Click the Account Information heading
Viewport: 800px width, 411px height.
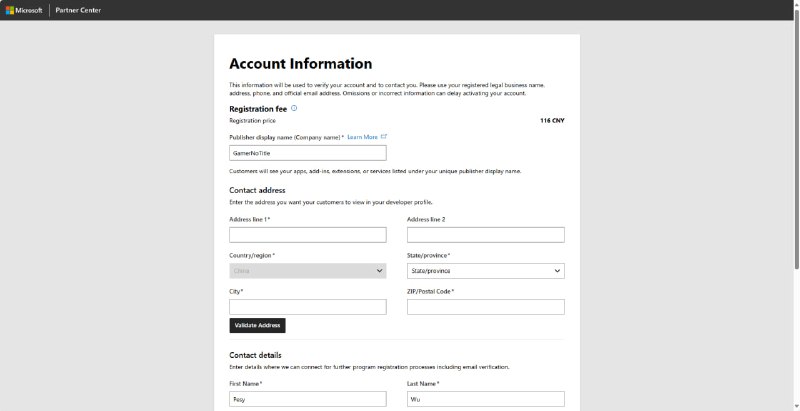tap(300, 64)
